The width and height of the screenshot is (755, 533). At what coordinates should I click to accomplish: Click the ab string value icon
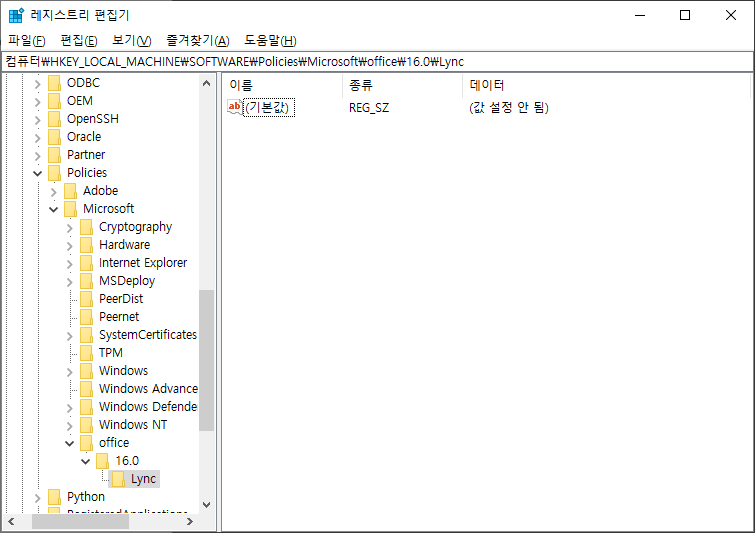point(235,107)
